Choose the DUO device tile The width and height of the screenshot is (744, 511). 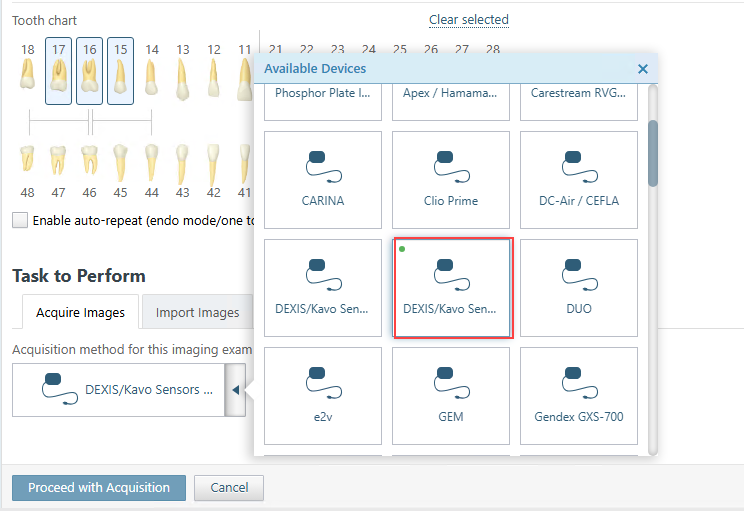[579, 288]
